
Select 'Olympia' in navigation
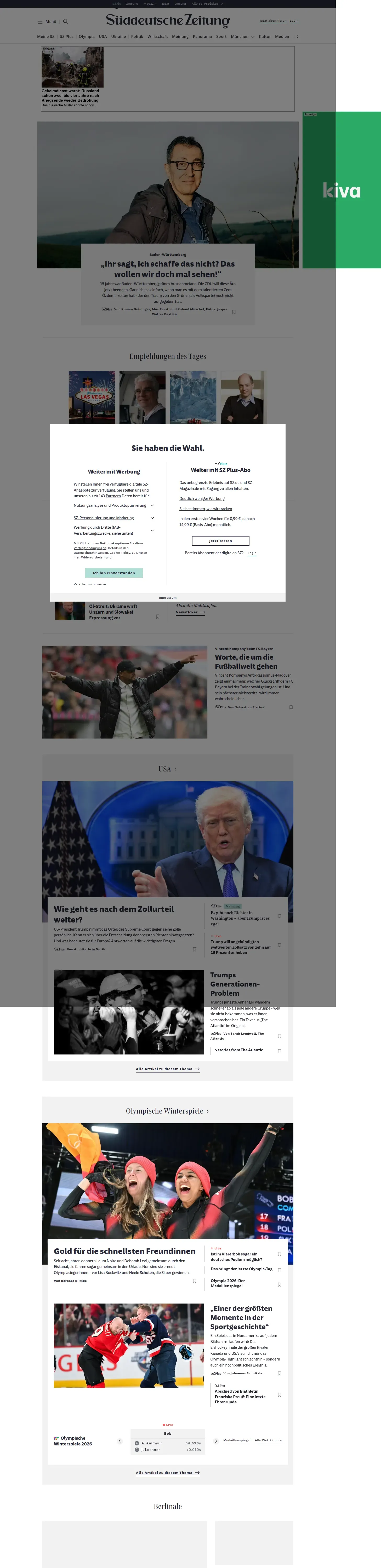click(x=87, y=37)
